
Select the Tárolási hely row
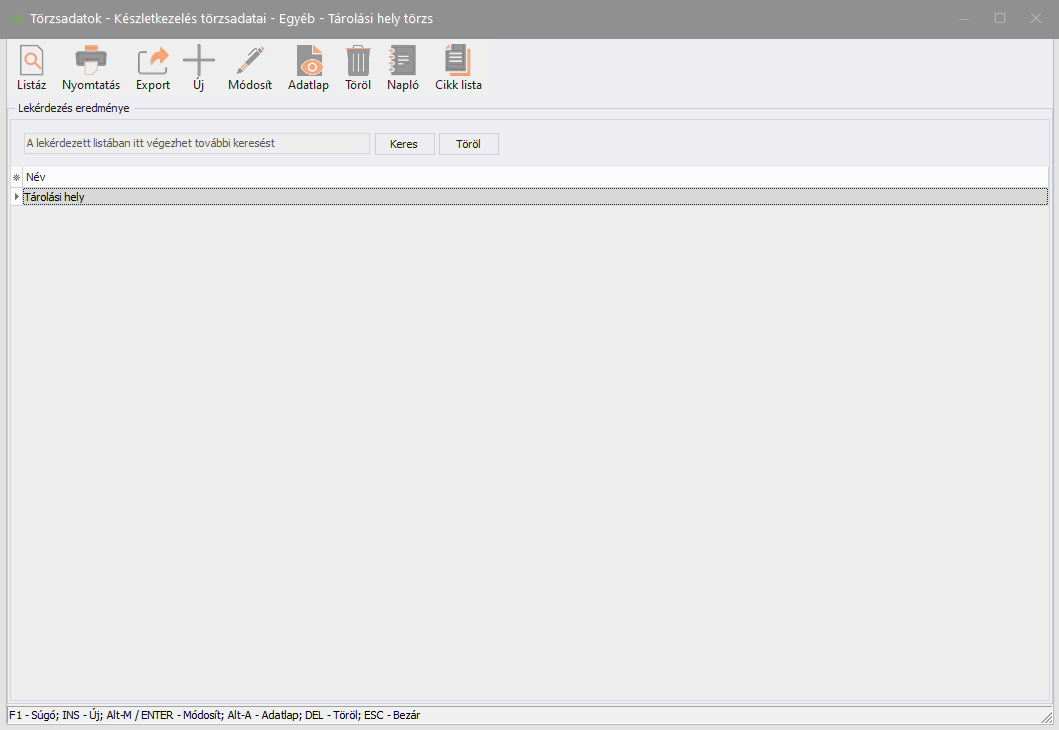[535, 197]
